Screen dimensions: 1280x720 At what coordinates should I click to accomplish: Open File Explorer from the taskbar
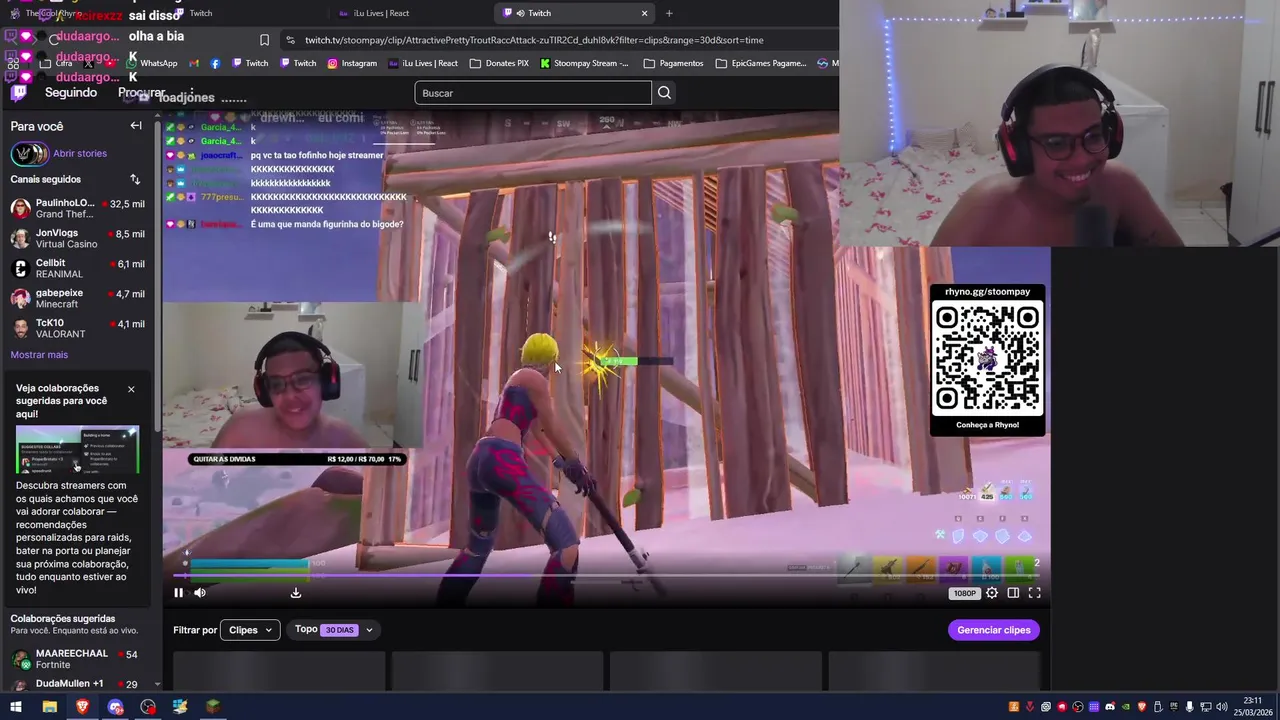coord(49,707)
